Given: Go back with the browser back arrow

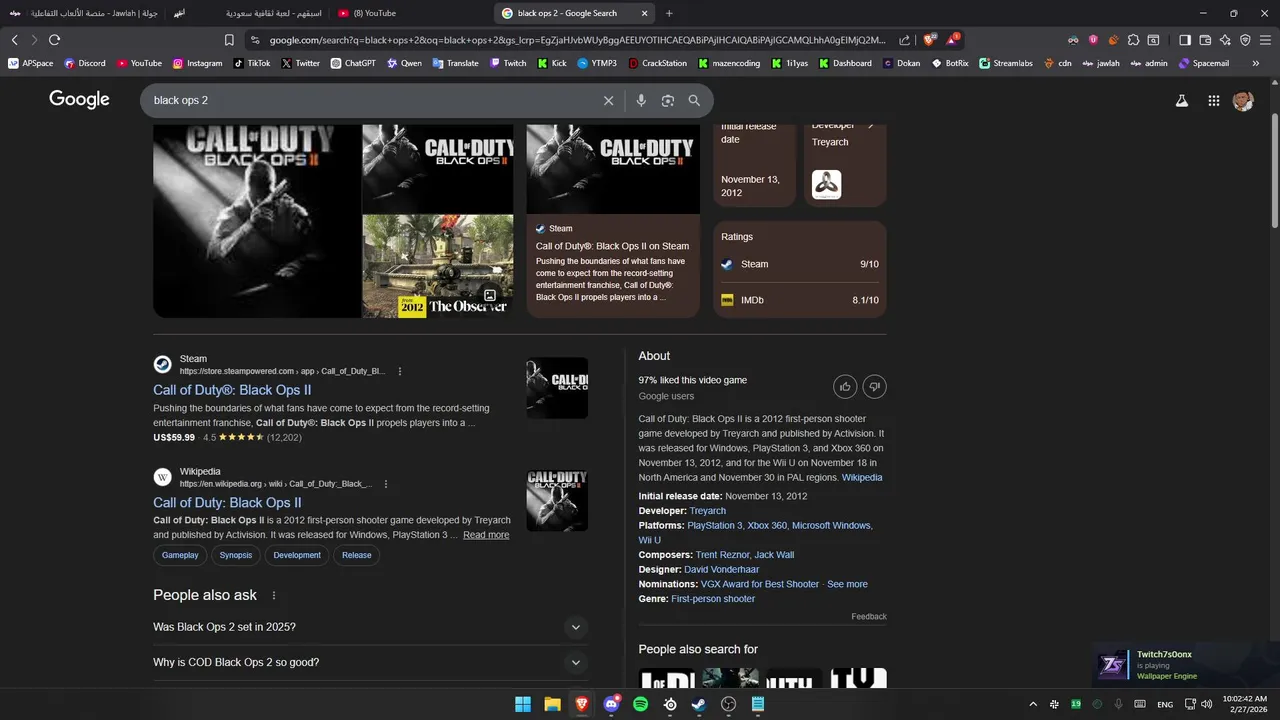Looking at the screenshot, I should (x=14, y=40).
